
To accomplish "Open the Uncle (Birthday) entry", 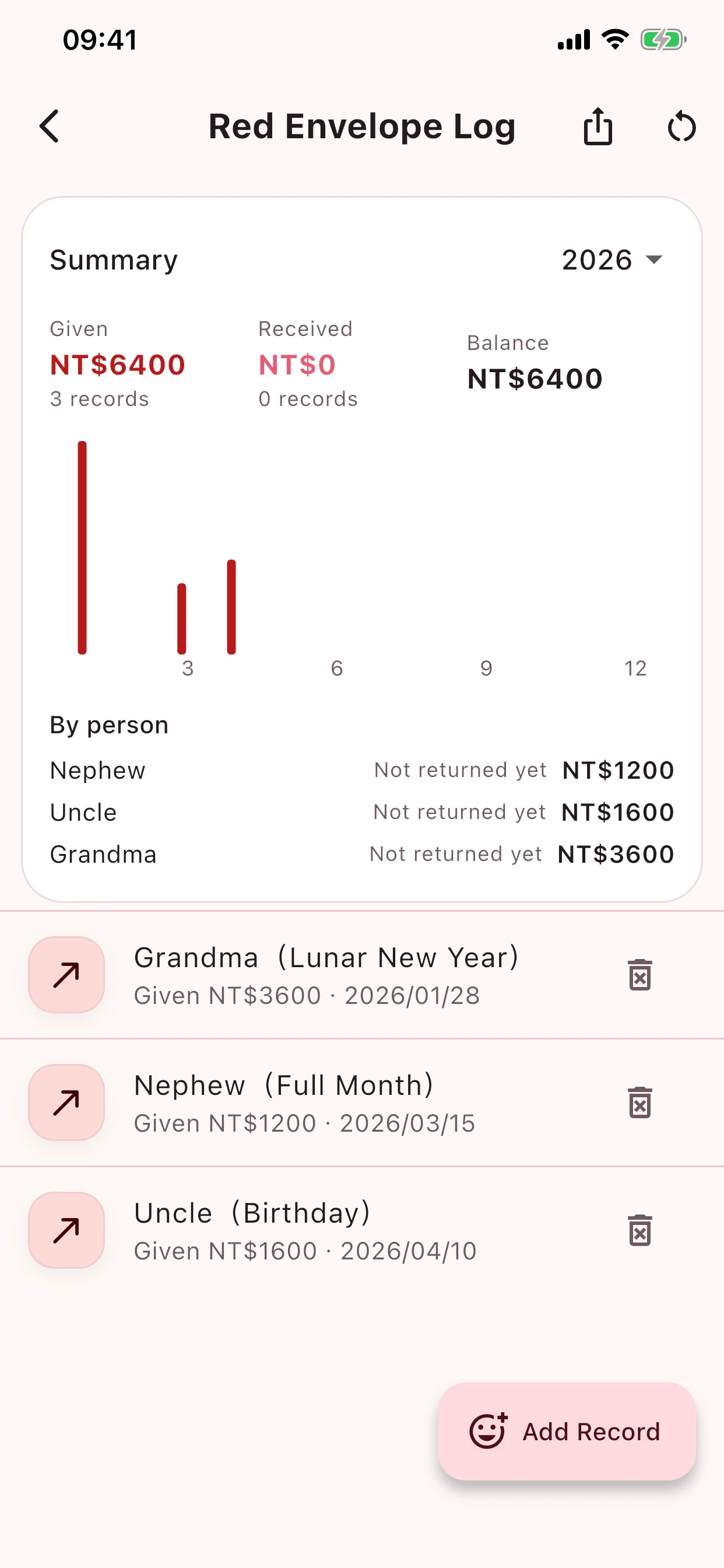I will point(361,1231).
